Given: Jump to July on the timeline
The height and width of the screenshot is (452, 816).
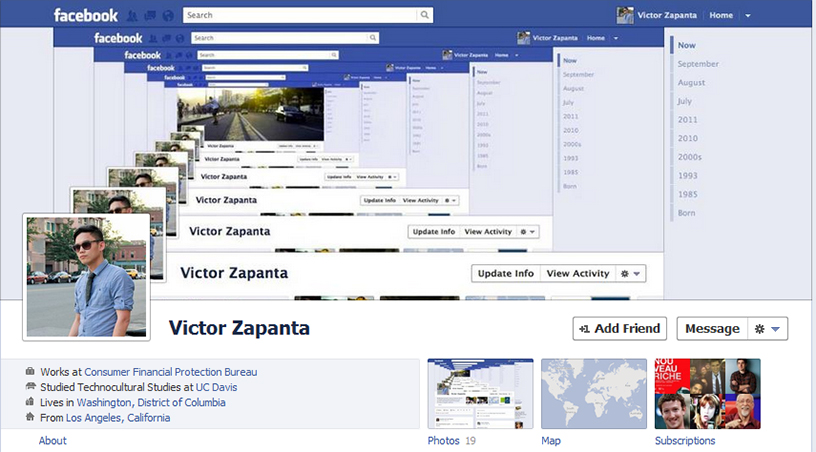Looking at the screenshot, I should pos(684,101).
